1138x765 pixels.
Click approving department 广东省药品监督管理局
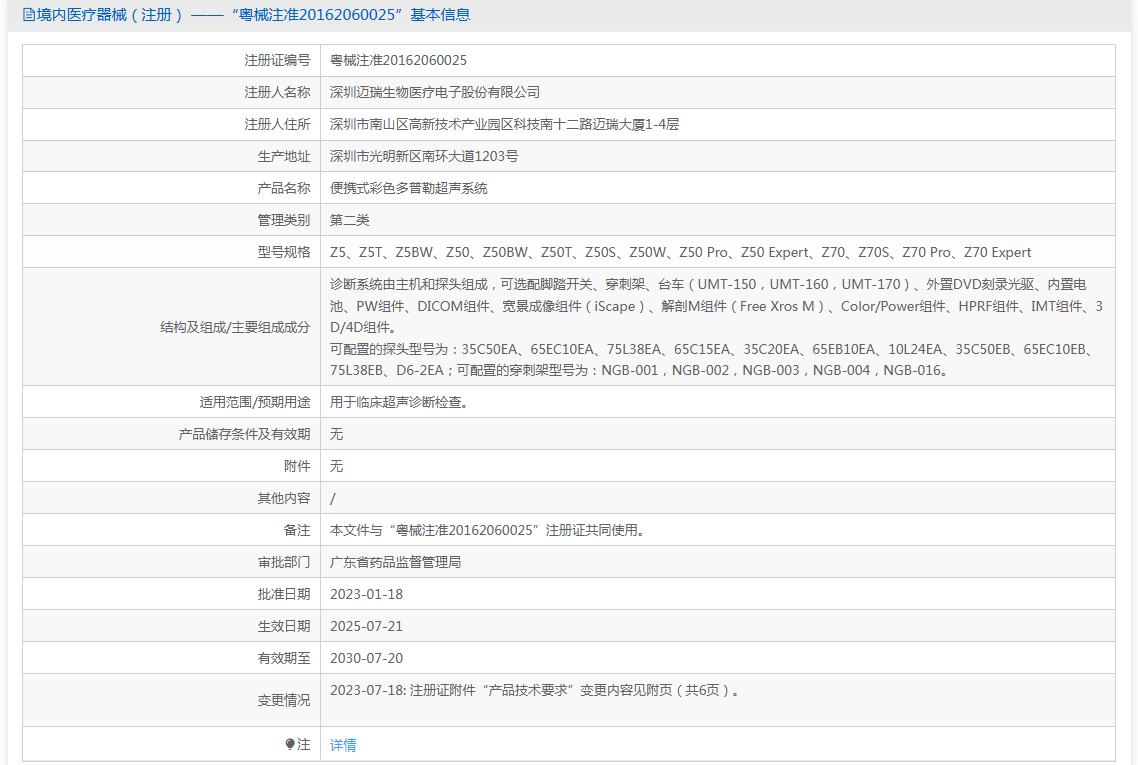(396, 562)
